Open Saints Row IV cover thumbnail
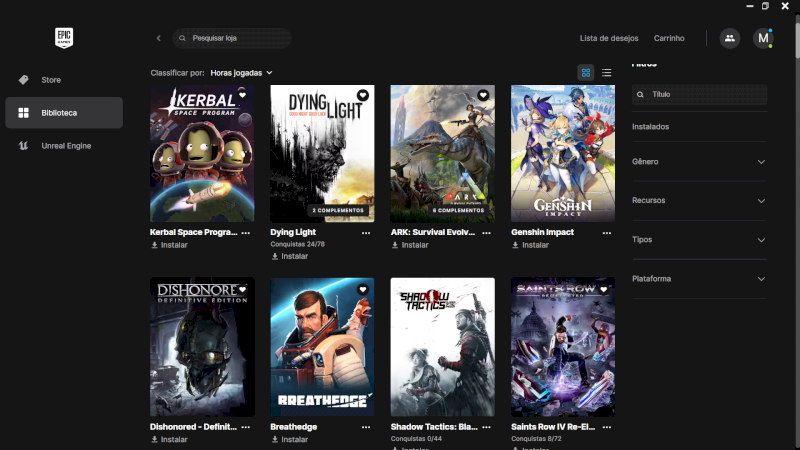This screenshot has width=800, height=450. [x=563, y=347]
